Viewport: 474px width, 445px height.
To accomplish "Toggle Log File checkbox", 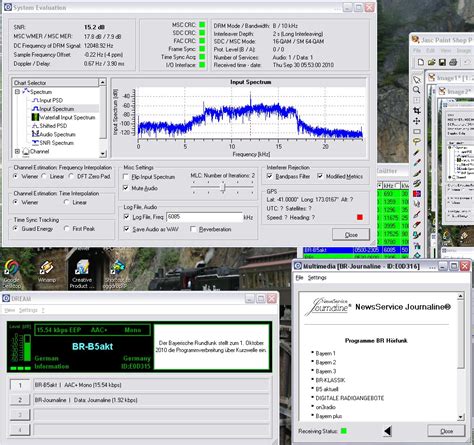I will 127,217.
